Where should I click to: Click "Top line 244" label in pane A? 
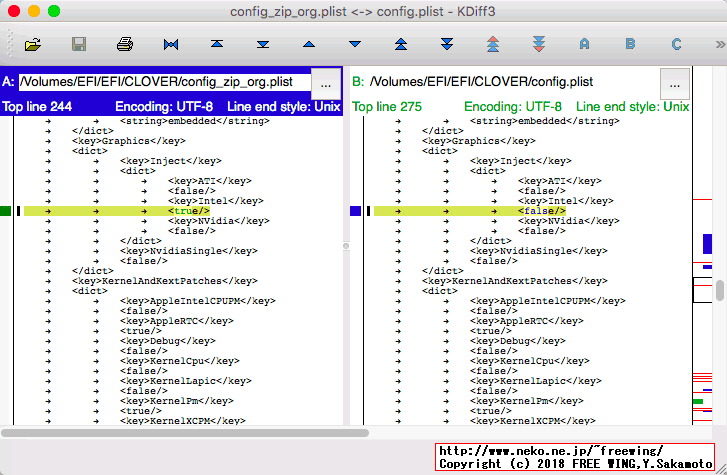point(37,107)
